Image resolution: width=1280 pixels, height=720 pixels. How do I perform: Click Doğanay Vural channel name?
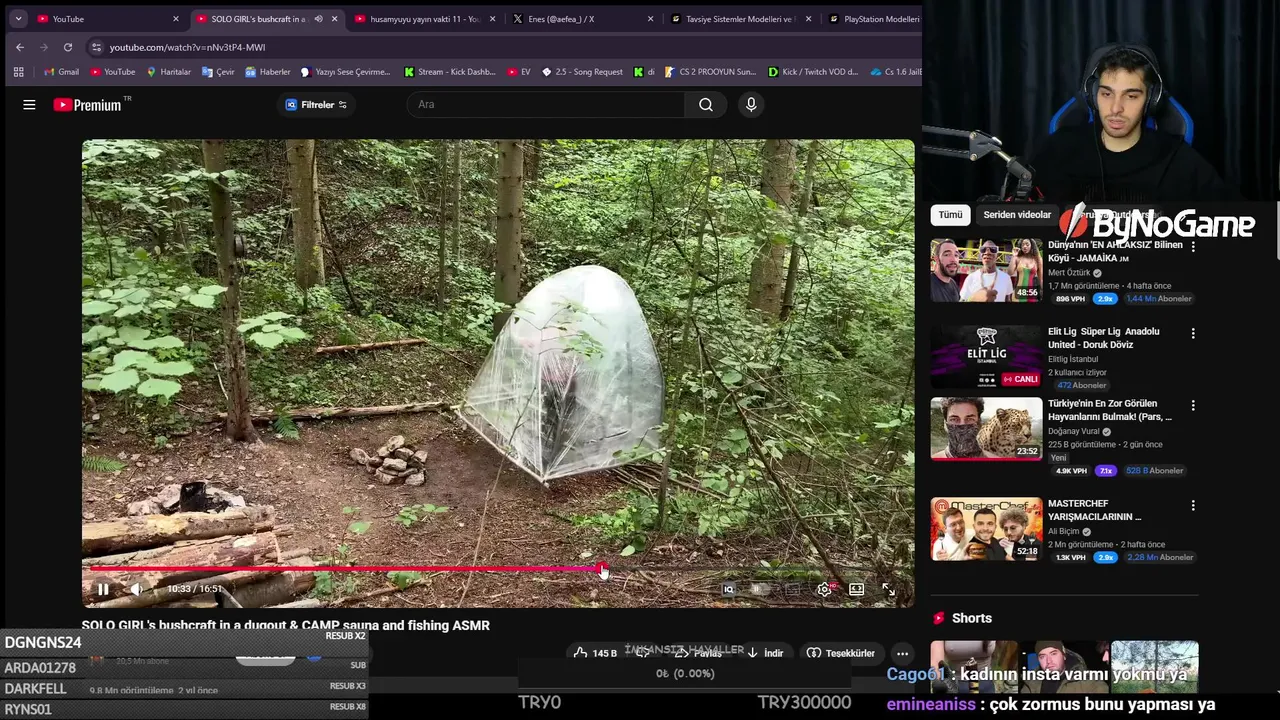point(1074,431)
